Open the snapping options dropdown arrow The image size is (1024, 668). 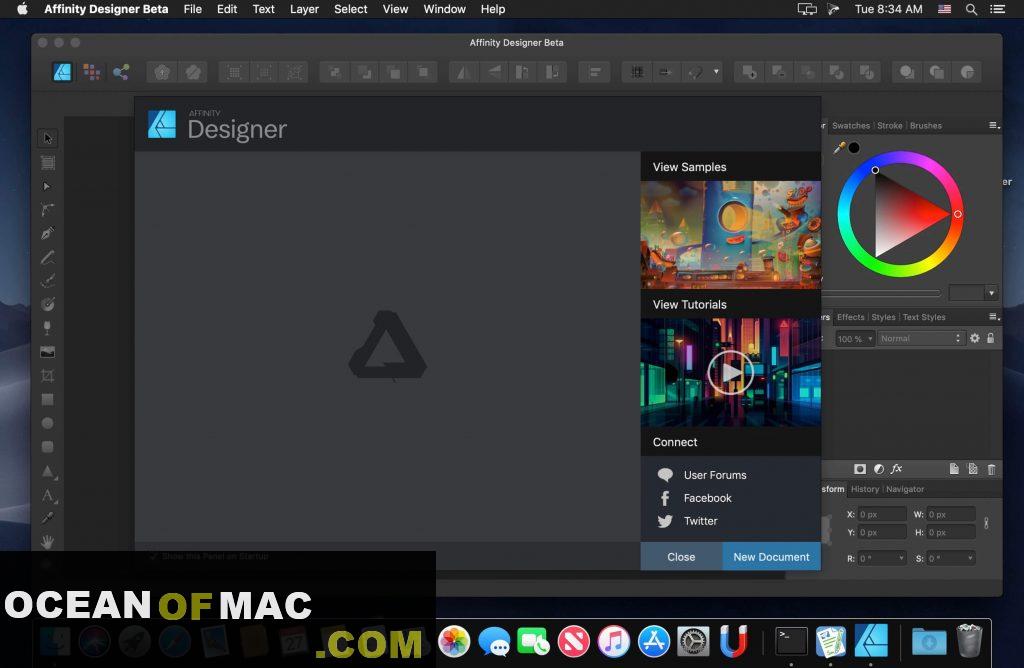pyautogui.click(x=716, y=72)
